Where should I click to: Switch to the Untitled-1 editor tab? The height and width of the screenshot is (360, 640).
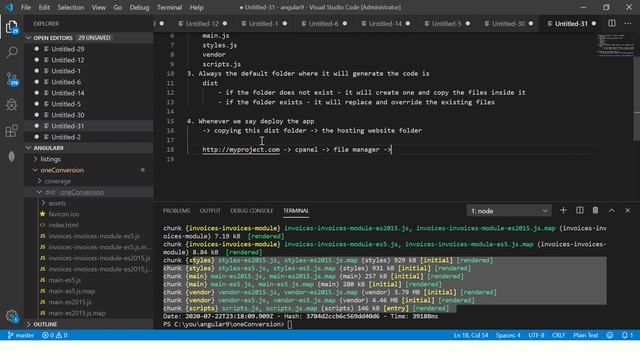pyautogui.click(x=264, y=24)
